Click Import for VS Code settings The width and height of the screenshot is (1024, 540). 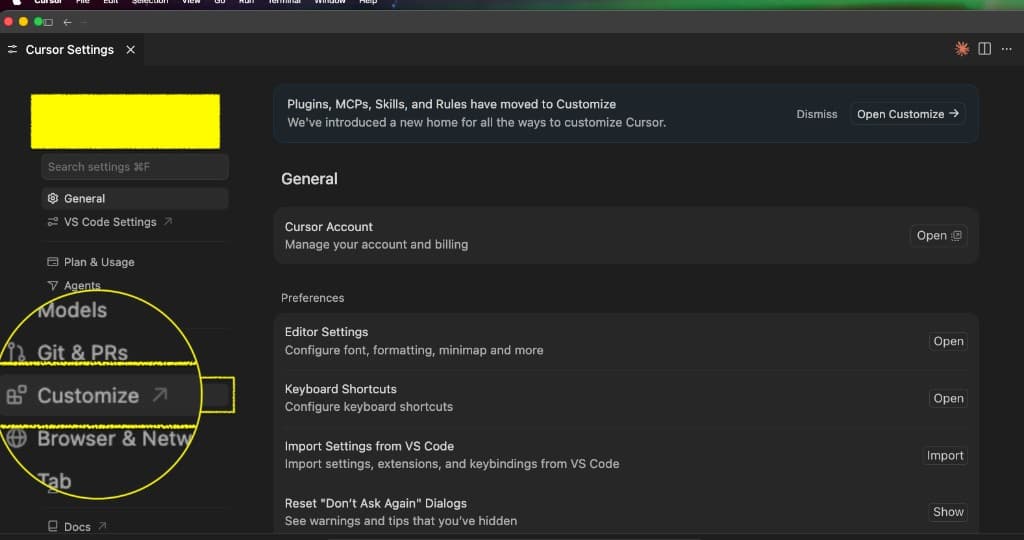tap(945, 455)
